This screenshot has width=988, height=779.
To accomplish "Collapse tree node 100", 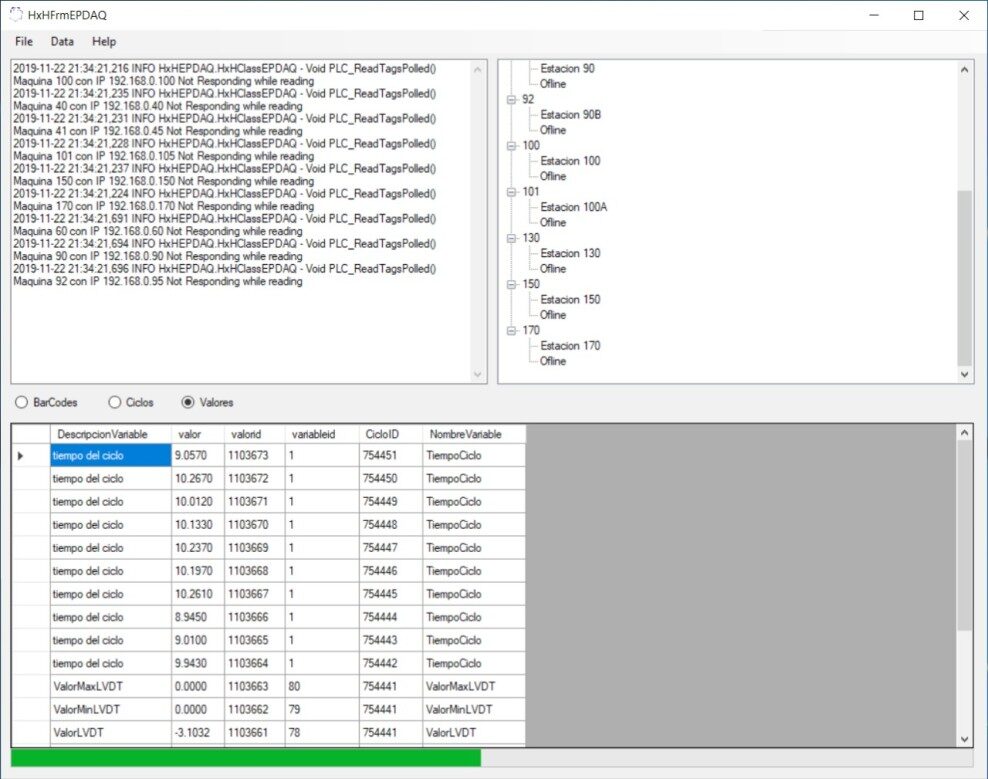I will point(512,146).
